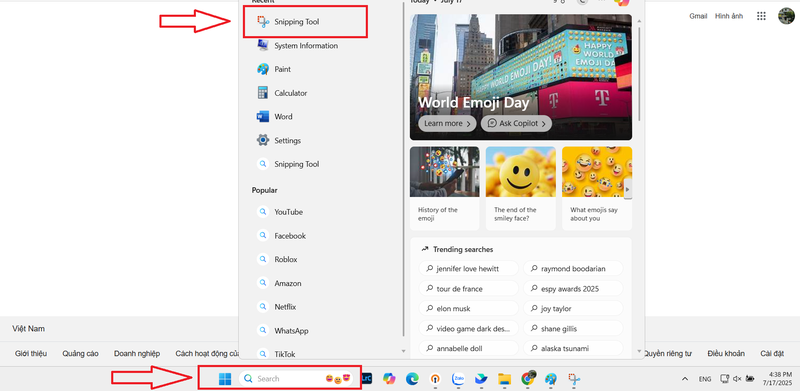This screenshot has height=391, width=800.
Task: Open Gmail link on Google page
Action: tap(698, 16)
